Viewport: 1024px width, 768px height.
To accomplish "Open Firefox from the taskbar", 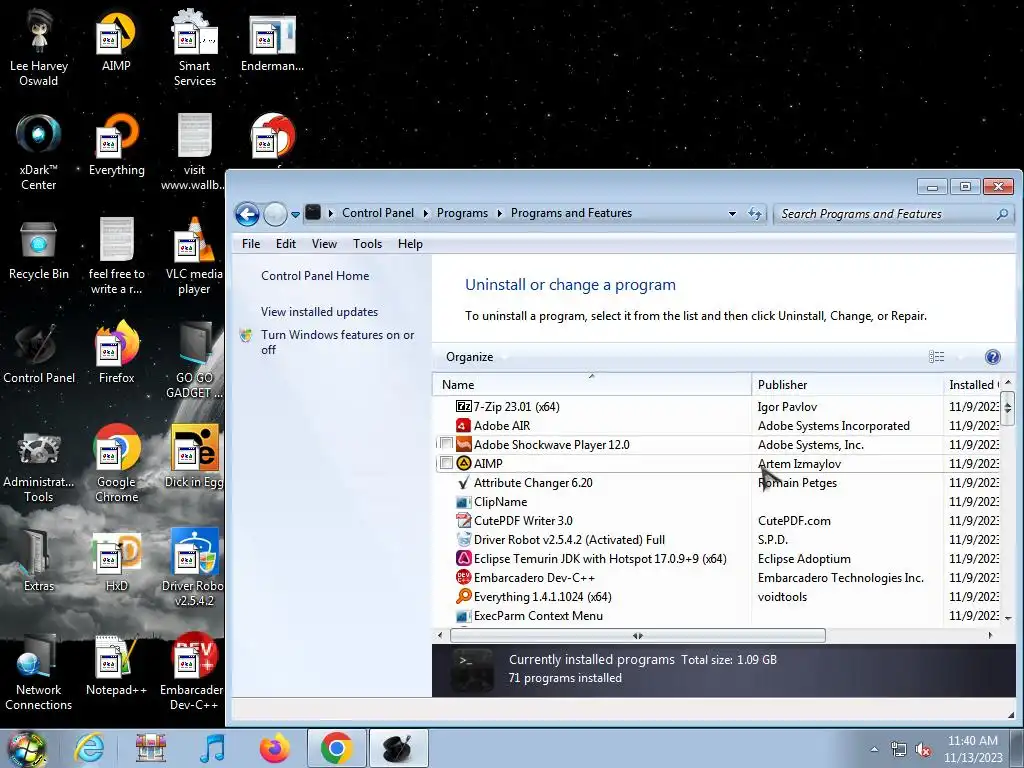I will click(x=274, y=748).
